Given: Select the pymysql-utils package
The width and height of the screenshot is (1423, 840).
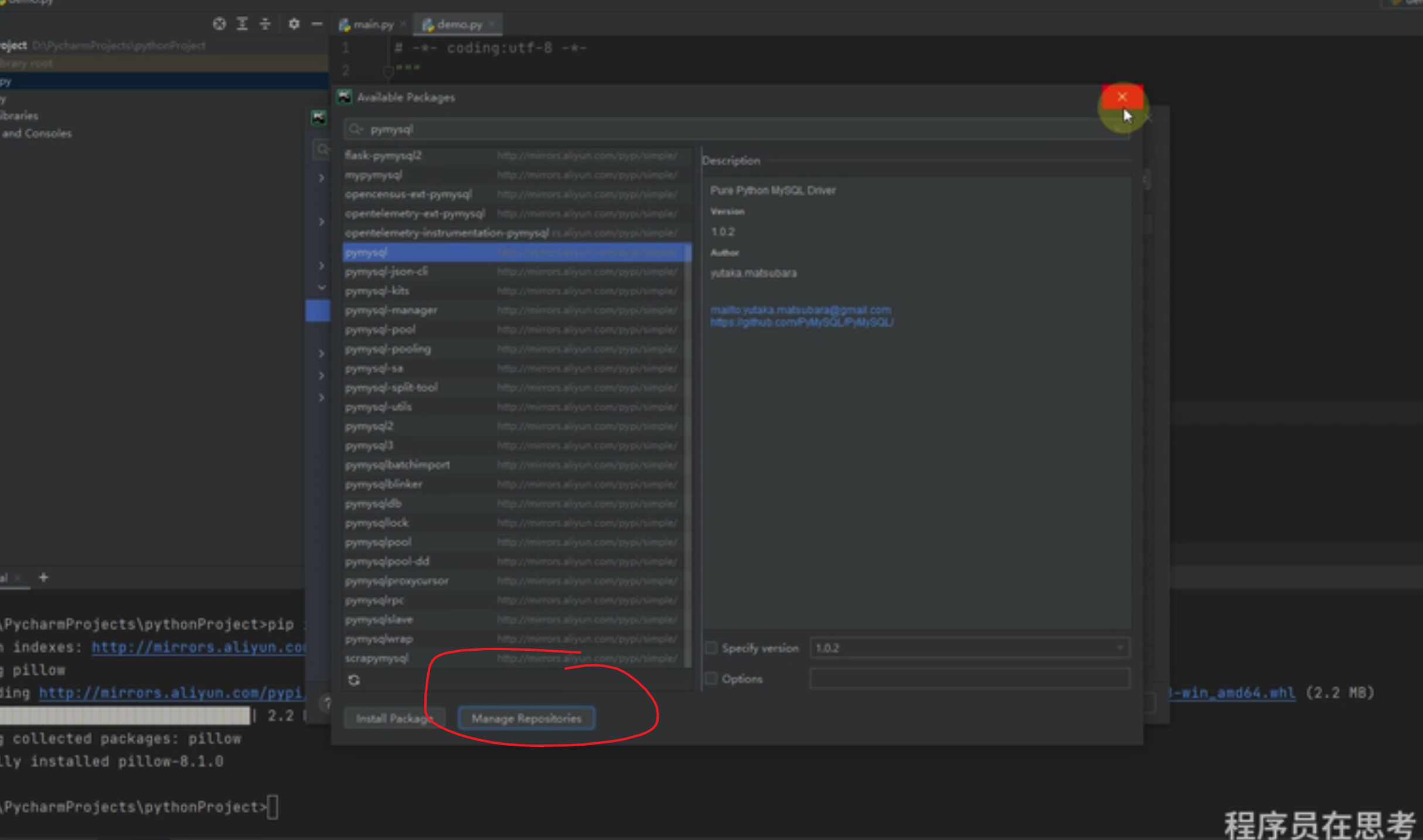Looking at the screenshot, I should [x=513, y=407].
